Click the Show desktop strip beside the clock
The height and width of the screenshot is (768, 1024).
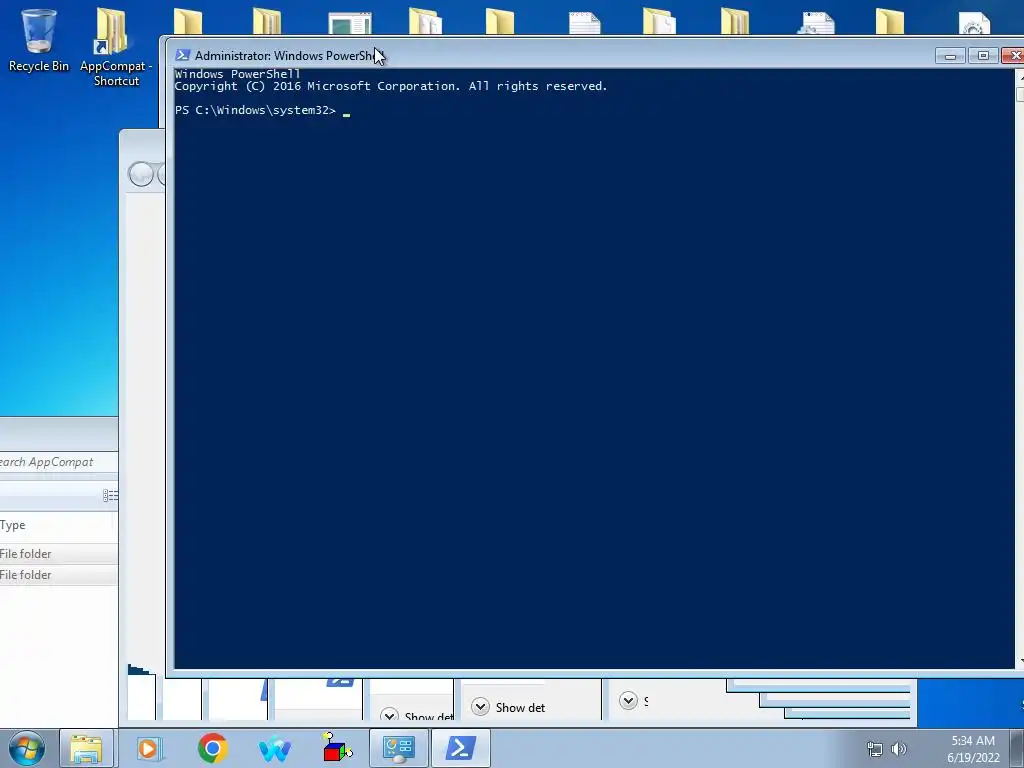pos(1017,748)
